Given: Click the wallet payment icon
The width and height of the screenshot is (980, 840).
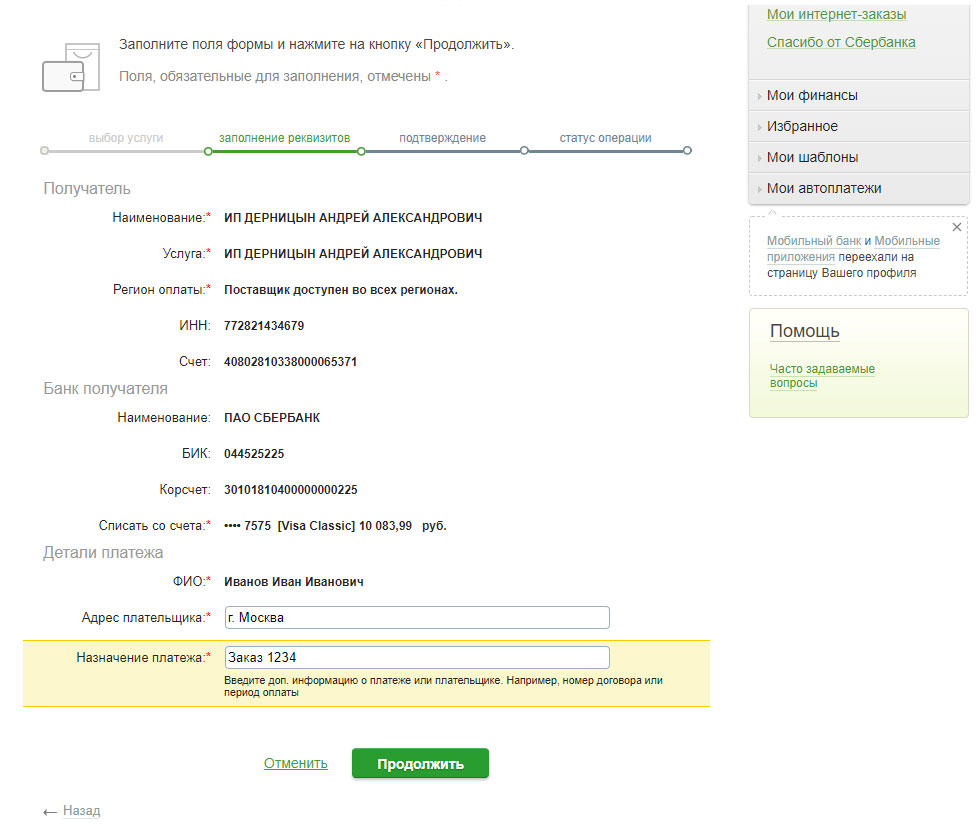Looking at the screenshot, I should click(71, 67).
